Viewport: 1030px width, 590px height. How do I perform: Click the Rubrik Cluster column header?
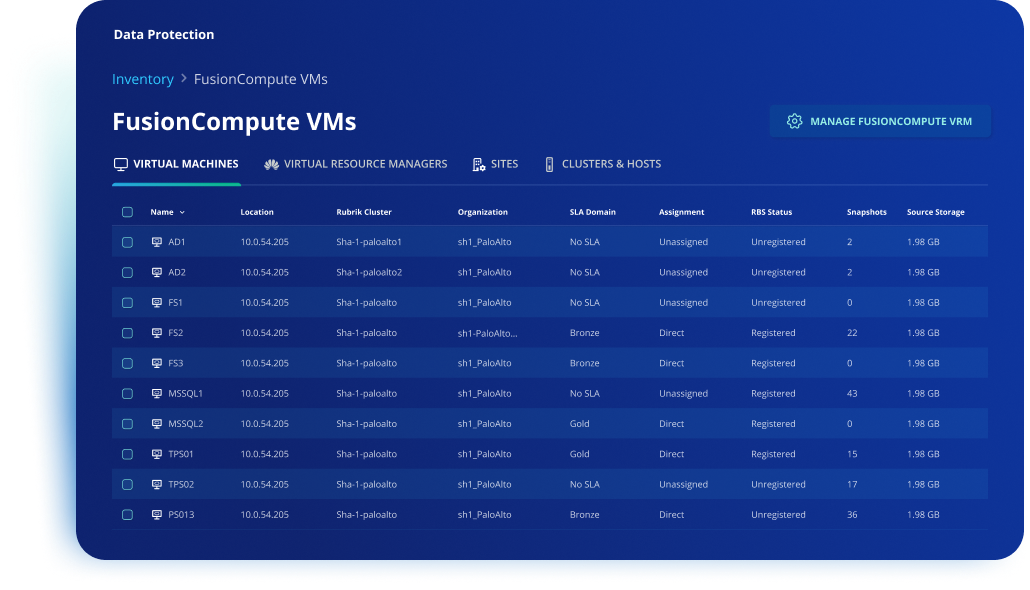[x=364, y=212]
